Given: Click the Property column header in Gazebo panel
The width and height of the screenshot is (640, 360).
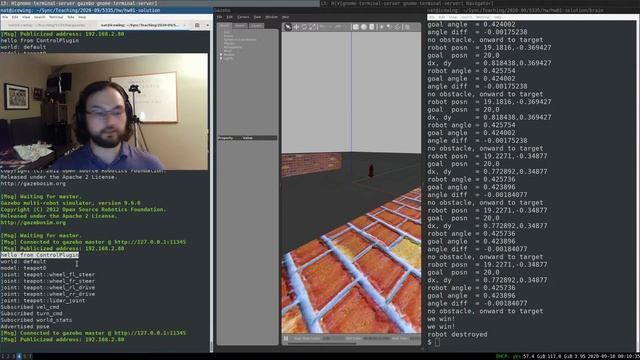Looking at the screenshot, I should (x=225, y=138).
